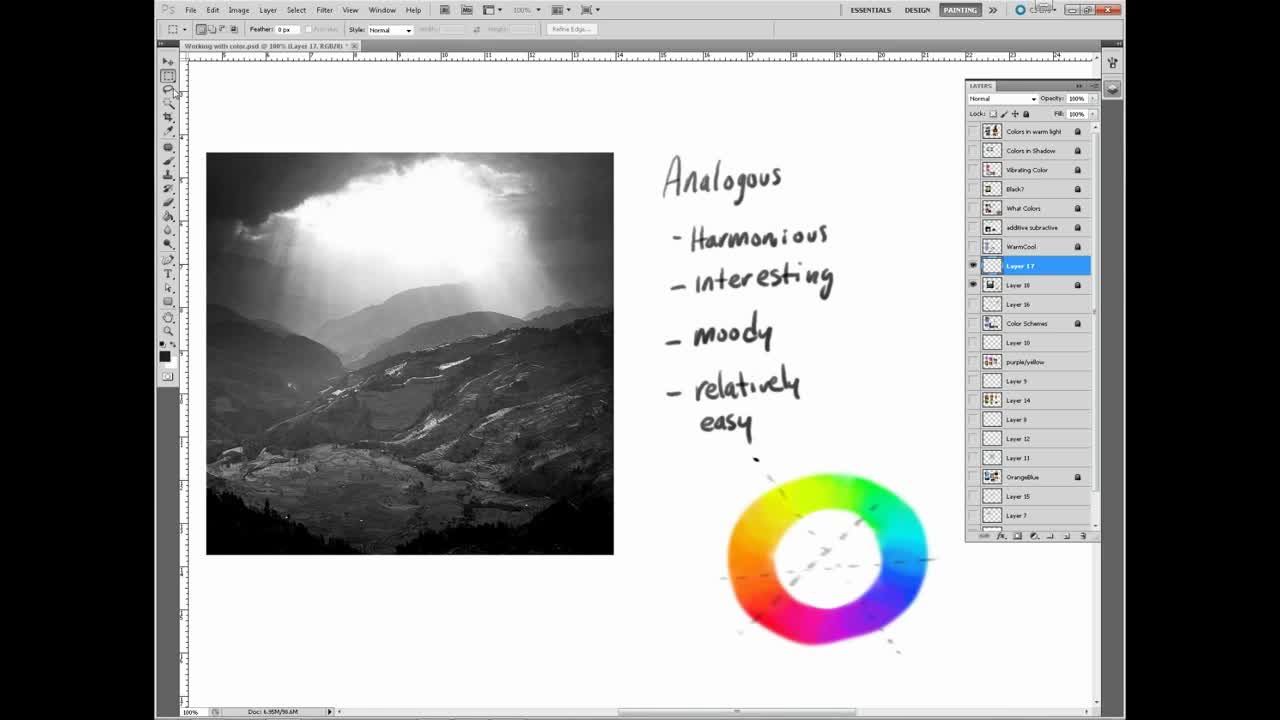Pick the Brush tool in the toolbox
The height and width of the screenshot is (720, 1280).
click(168, 161)
